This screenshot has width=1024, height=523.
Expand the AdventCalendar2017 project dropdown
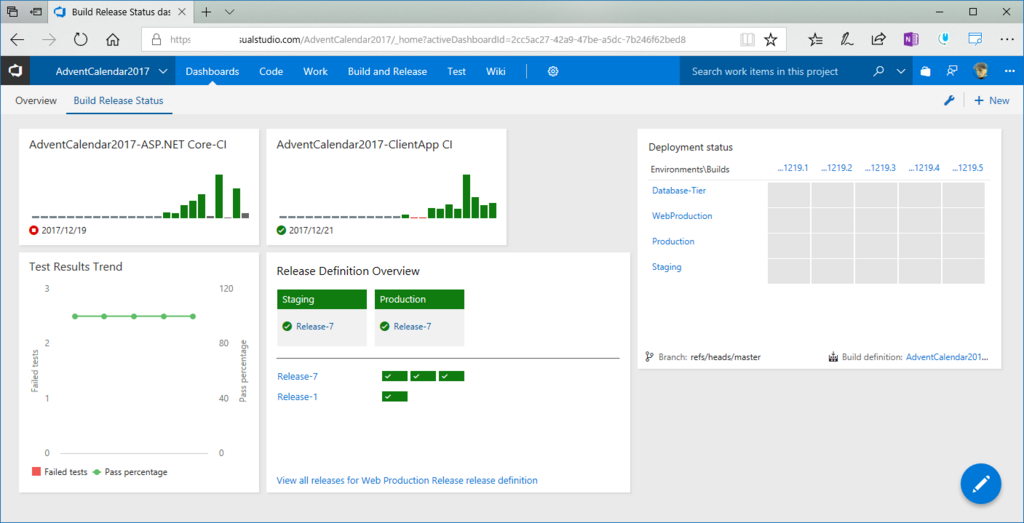(163, 72)
